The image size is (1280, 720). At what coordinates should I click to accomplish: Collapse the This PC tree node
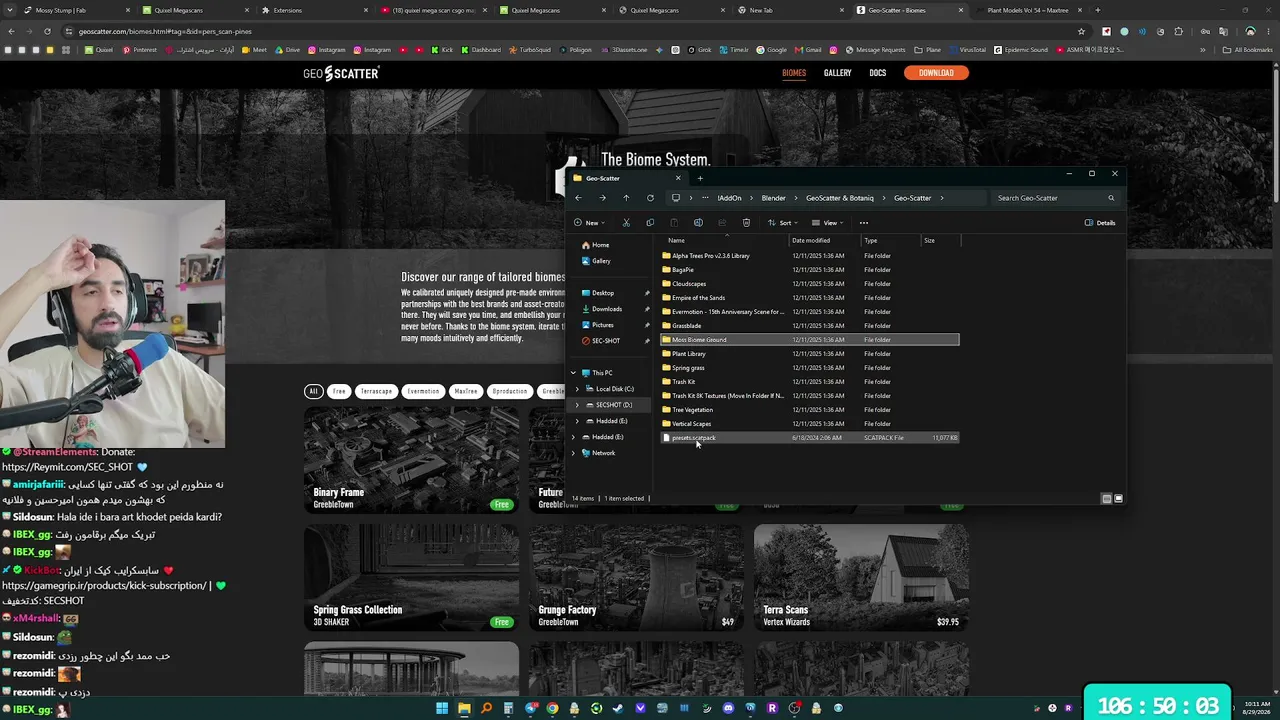(573, 373)
